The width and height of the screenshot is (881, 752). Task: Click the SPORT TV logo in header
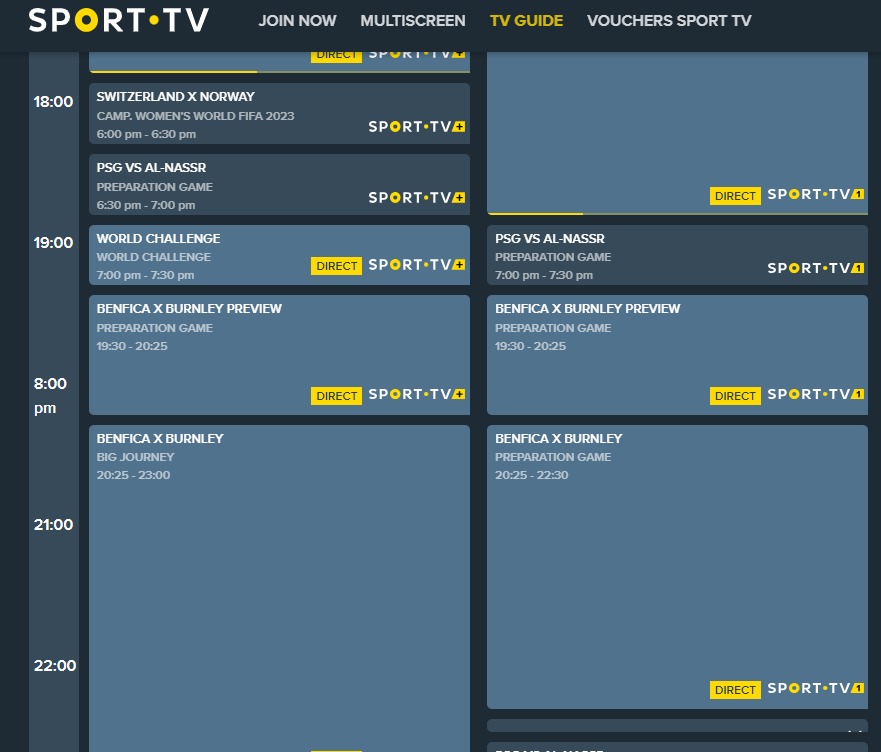(x=118, y=20)
